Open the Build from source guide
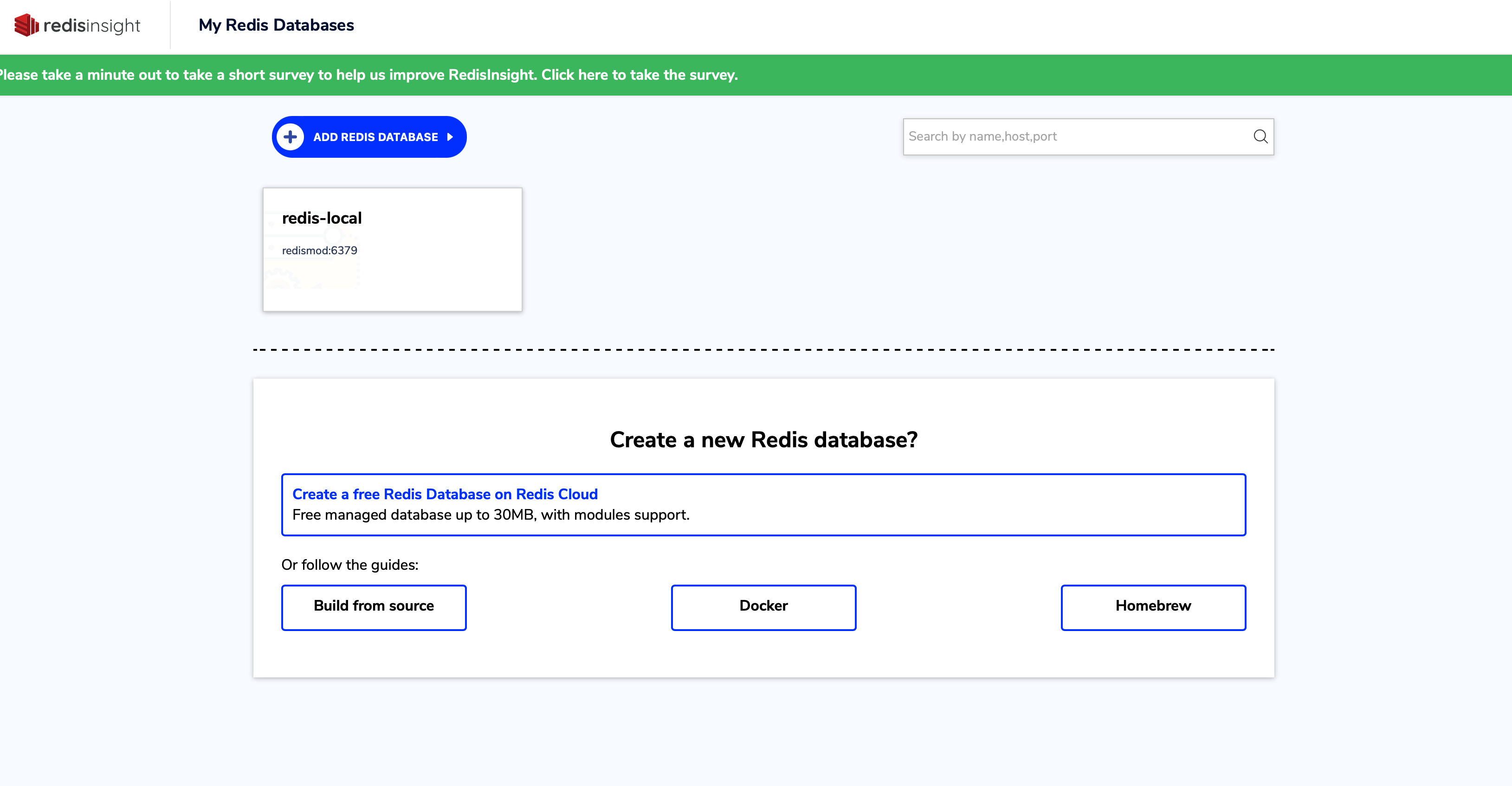This screenshot has width=1512, height=786. click(373, 606)
